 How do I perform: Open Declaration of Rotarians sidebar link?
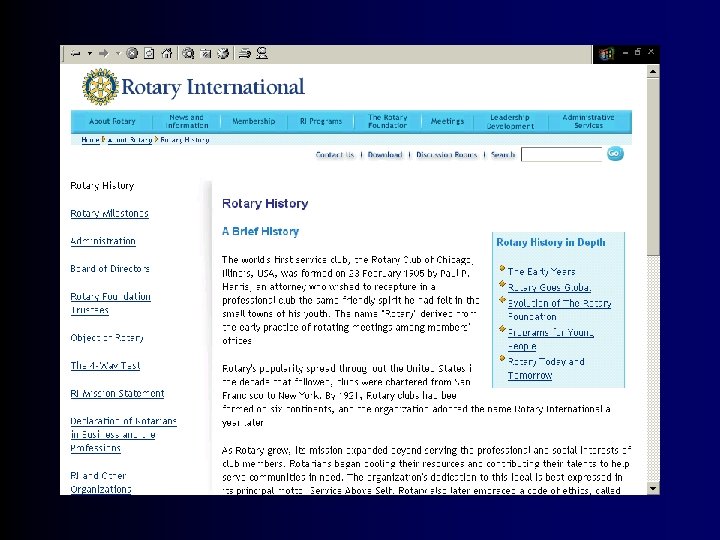123,434
